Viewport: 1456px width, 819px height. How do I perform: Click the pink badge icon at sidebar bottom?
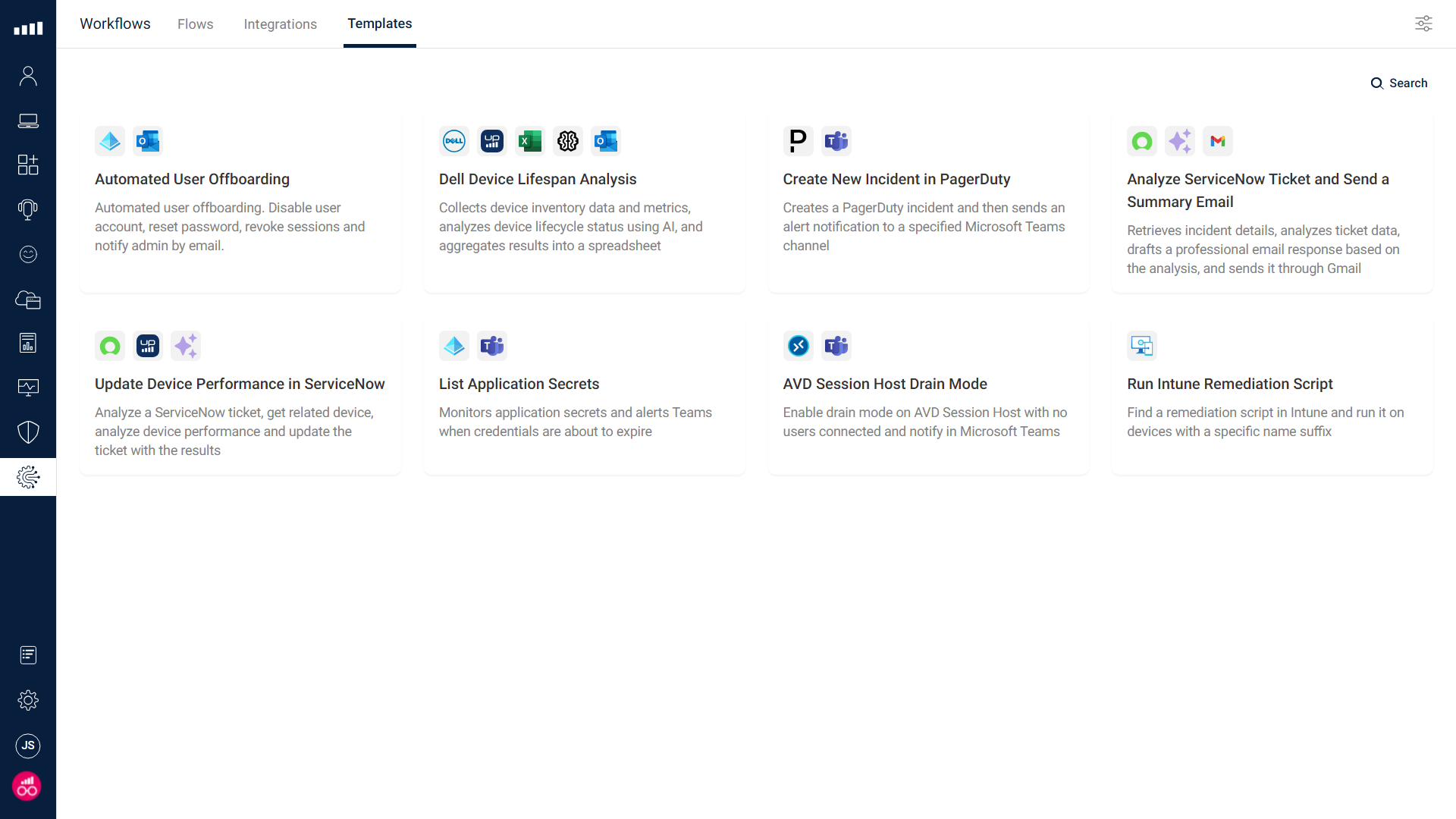pos(27,786)
